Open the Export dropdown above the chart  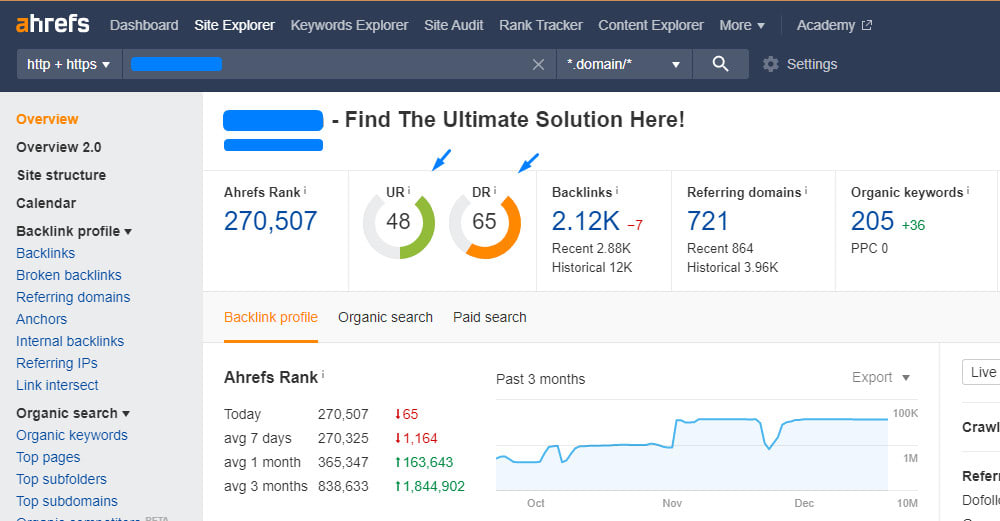coord(881,377)
